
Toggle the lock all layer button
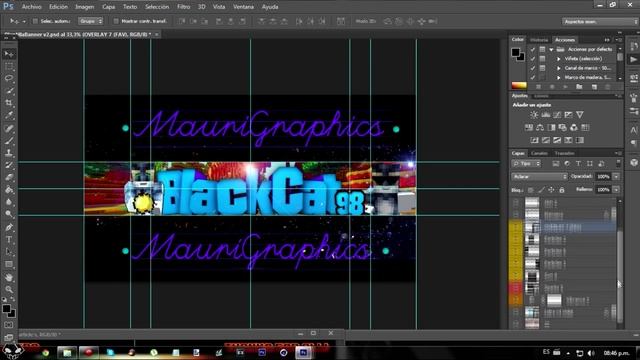562,190
